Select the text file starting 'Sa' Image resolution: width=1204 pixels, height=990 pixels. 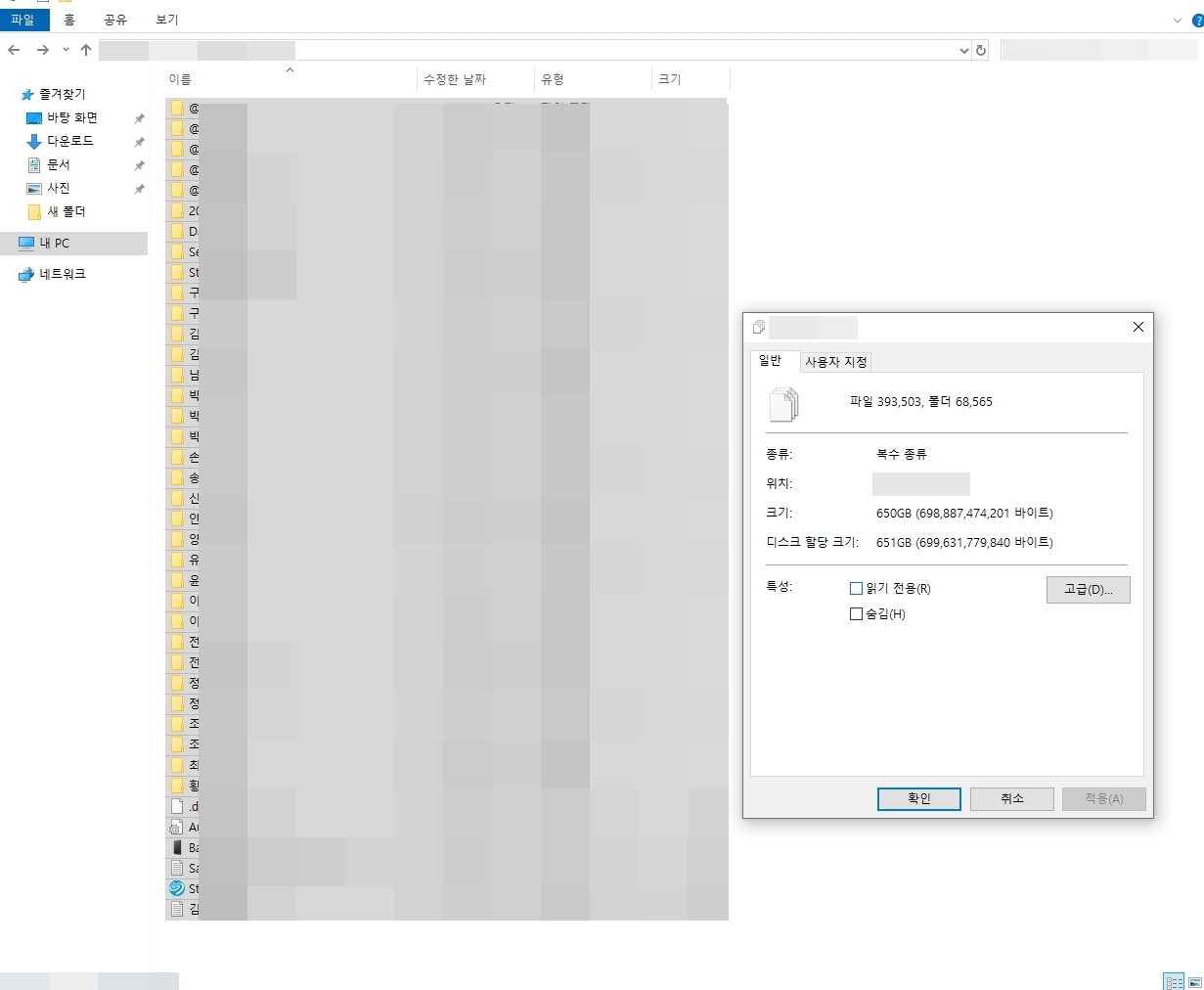pos(177,868)
